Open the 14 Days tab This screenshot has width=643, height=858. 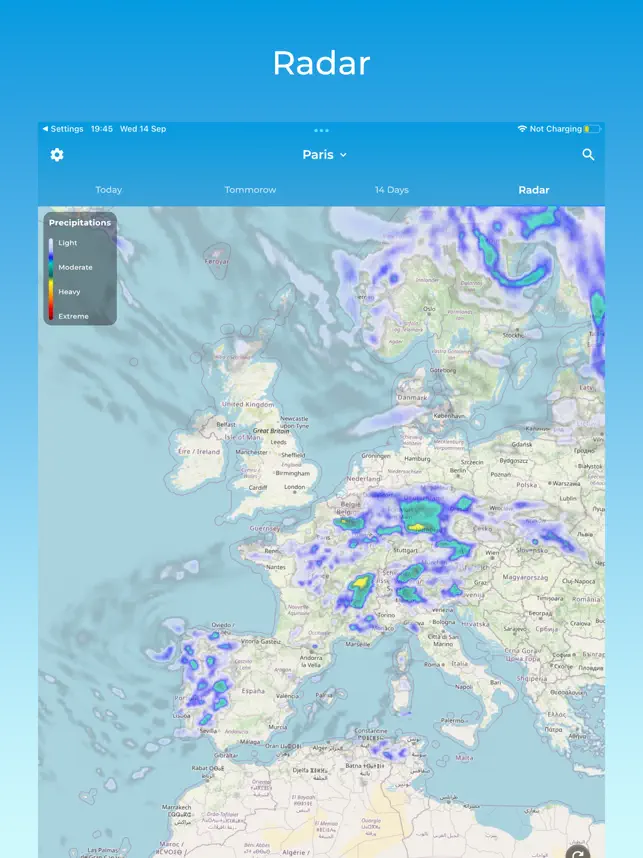click(x=392, y=190)
